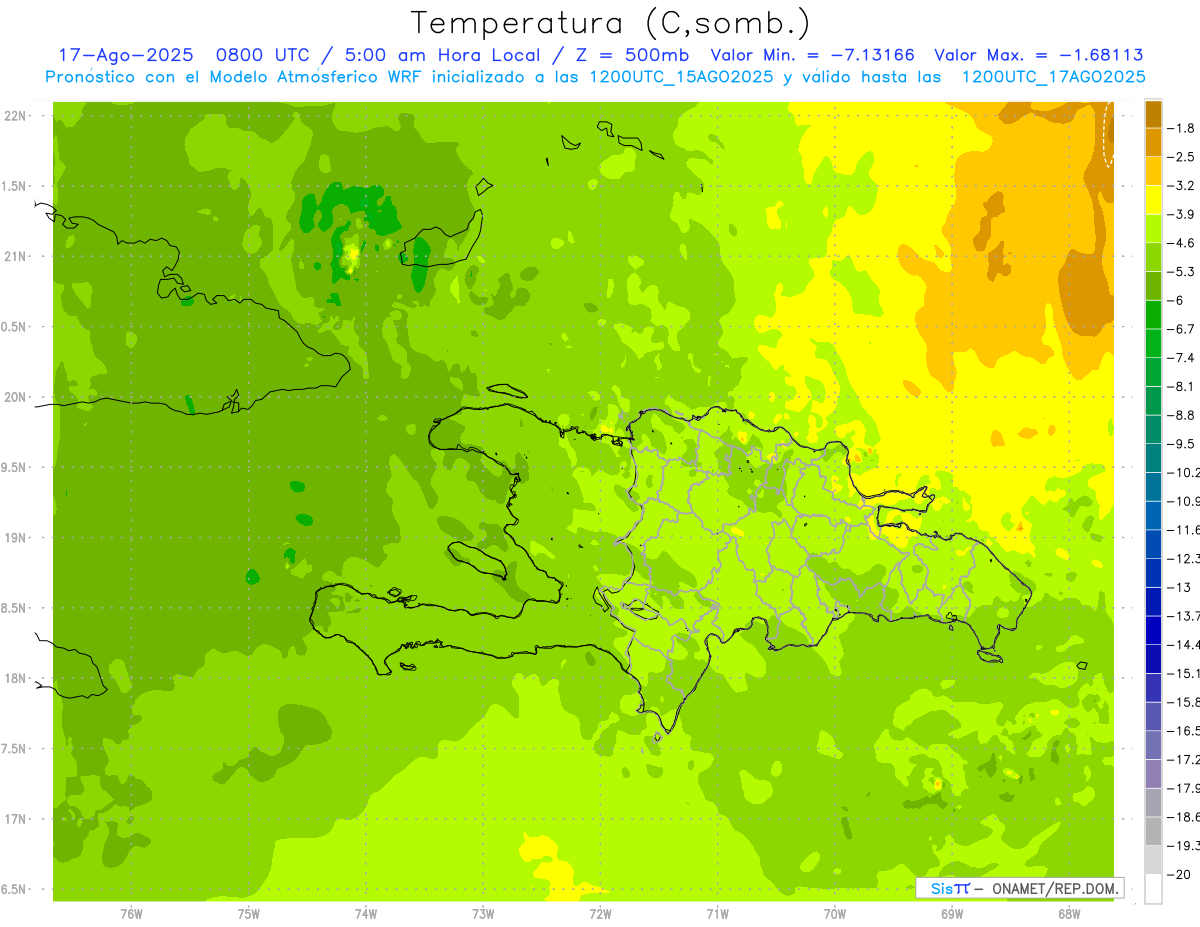Click the '20N' latitude axis label
1200x927 pixels.
[16, 397]
